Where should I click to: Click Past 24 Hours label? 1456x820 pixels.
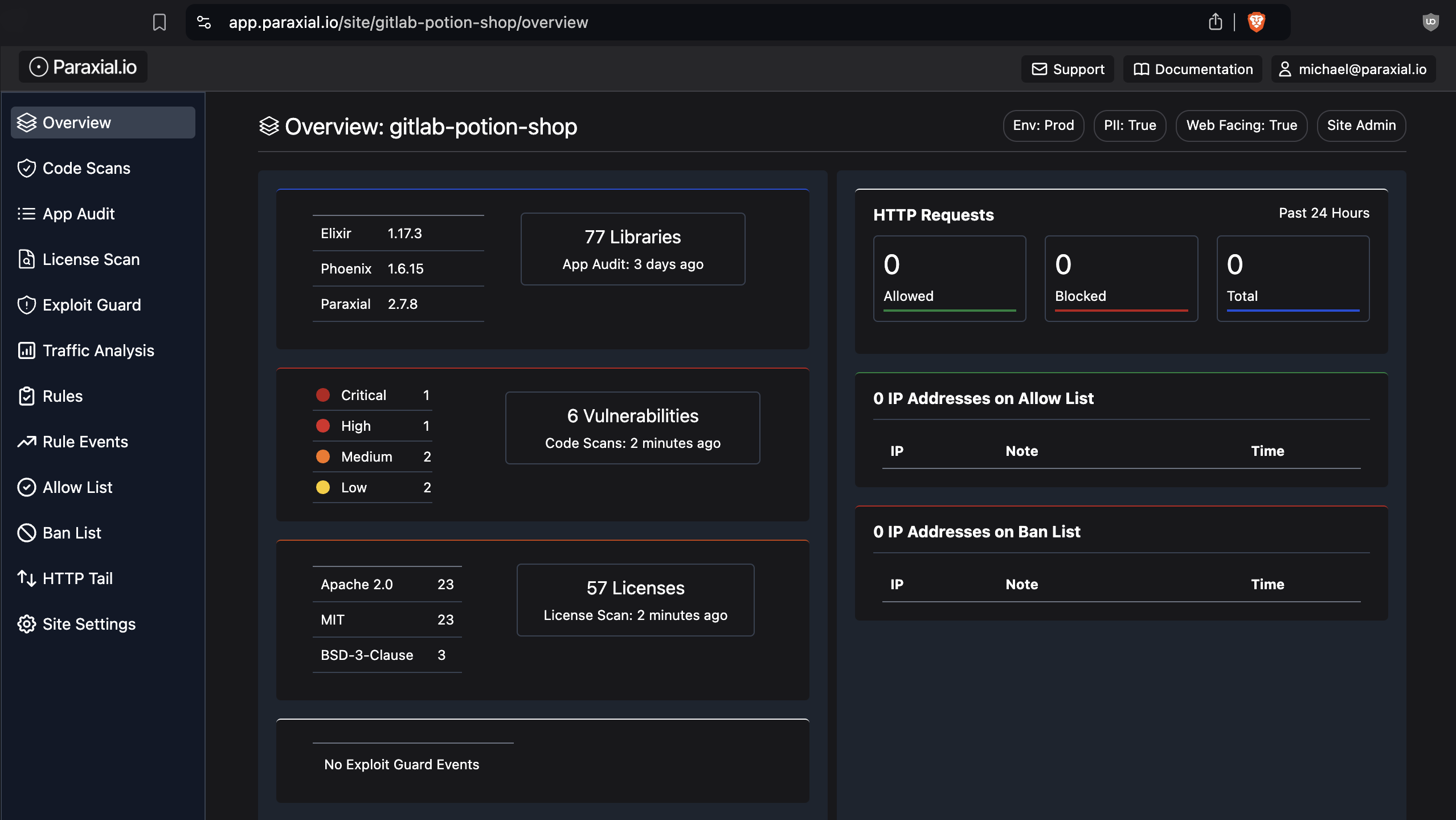point(1324,213)
